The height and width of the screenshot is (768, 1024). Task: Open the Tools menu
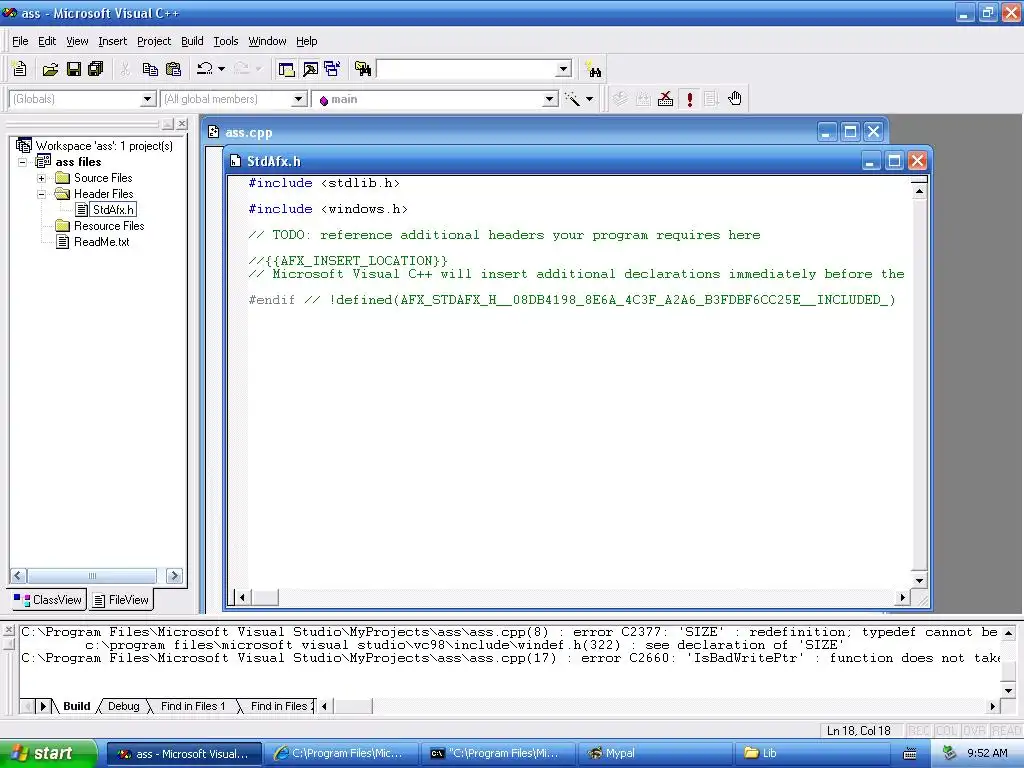point(226,41)
